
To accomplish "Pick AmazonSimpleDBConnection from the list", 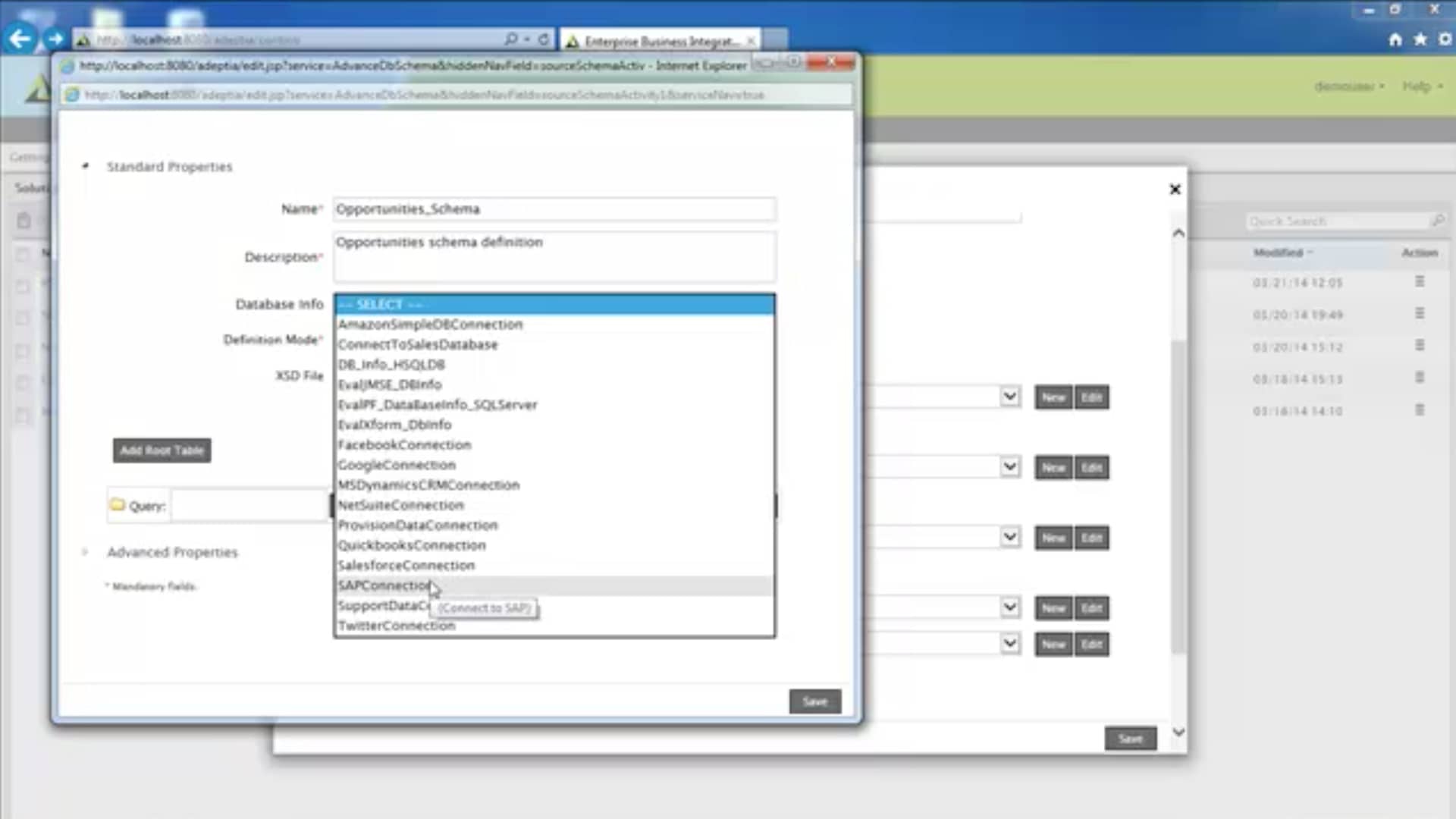I will click(430, 325).
